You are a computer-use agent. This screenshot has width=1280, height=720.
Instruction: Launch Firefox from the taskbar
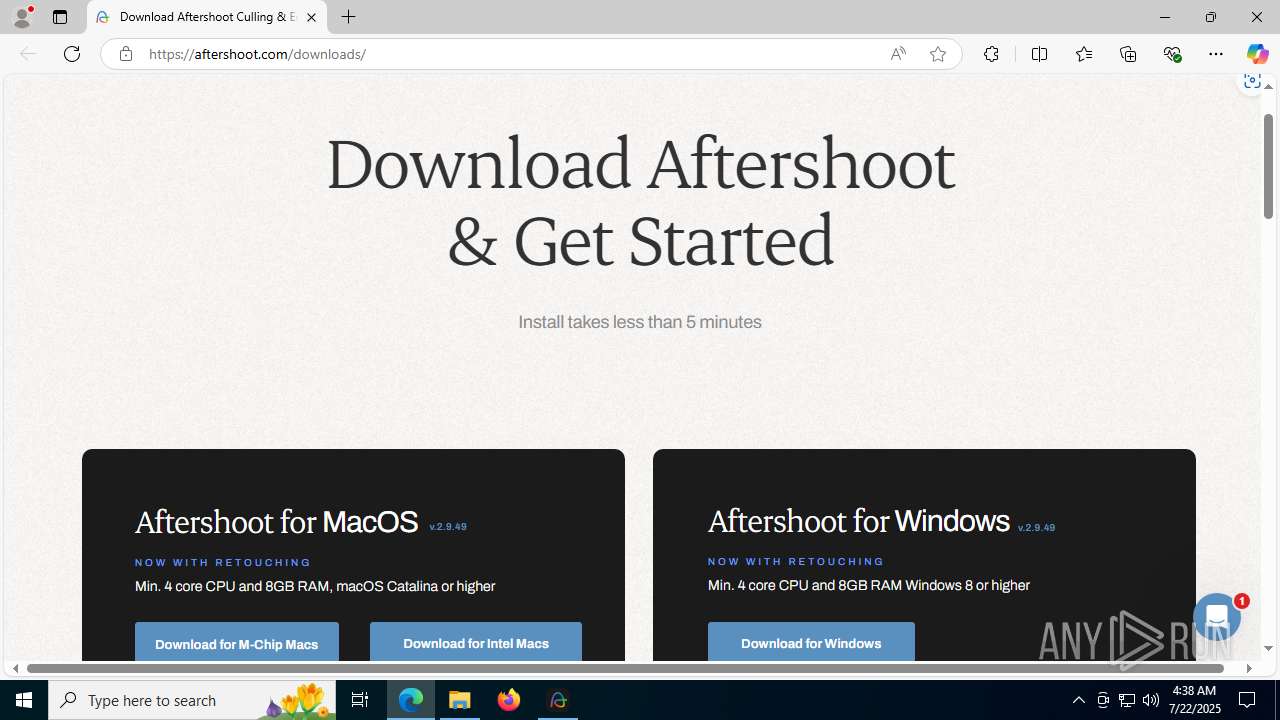(509, 700)
